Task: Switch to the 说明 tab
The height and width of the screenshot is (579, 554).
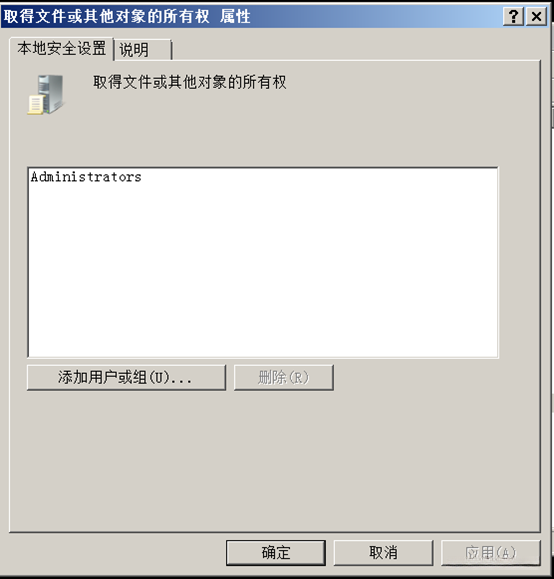Action: [x=143, y=49]
